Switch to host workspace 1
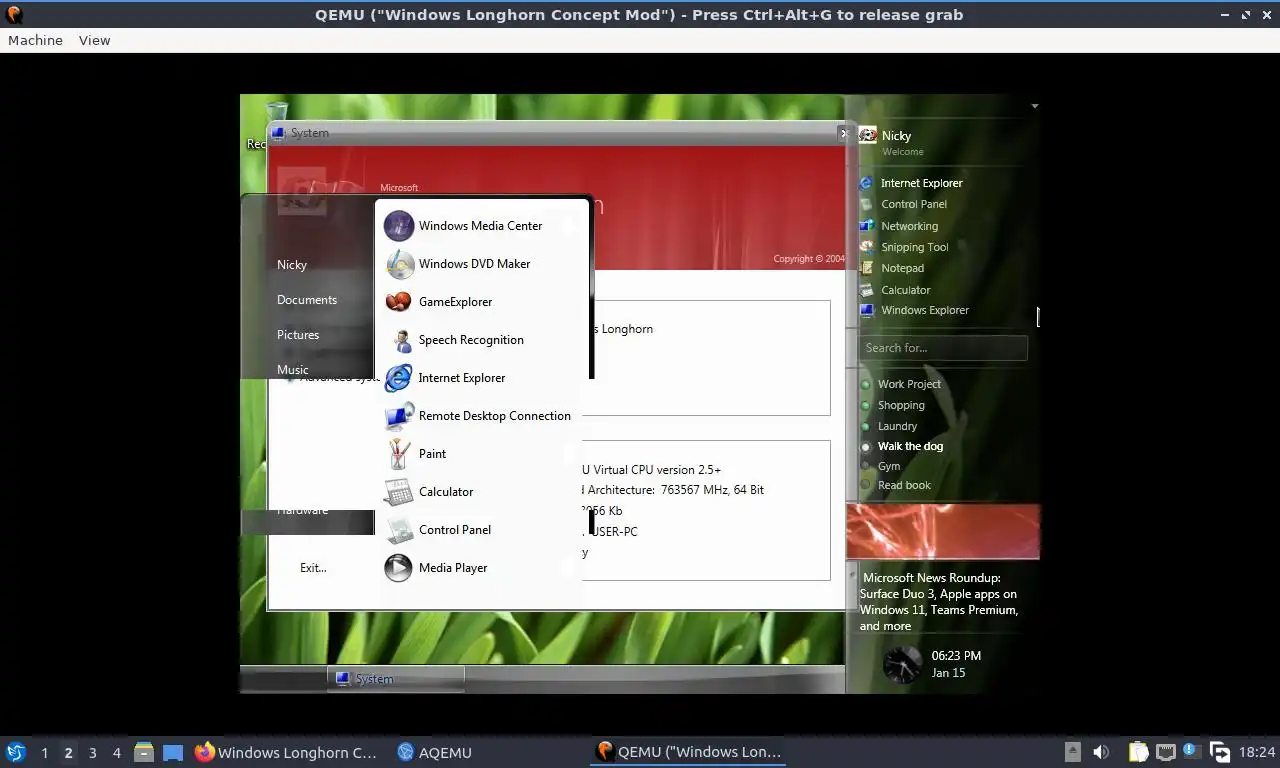 click(x=44, y=752)
